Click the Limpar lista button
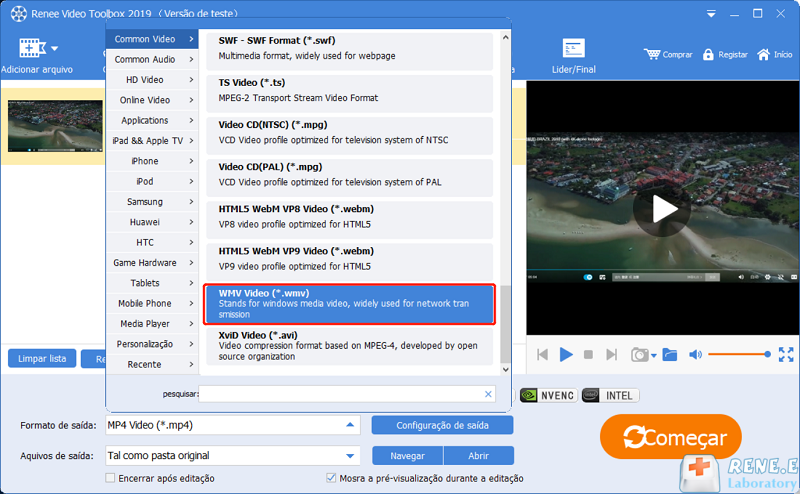 (x=42, y=358)
